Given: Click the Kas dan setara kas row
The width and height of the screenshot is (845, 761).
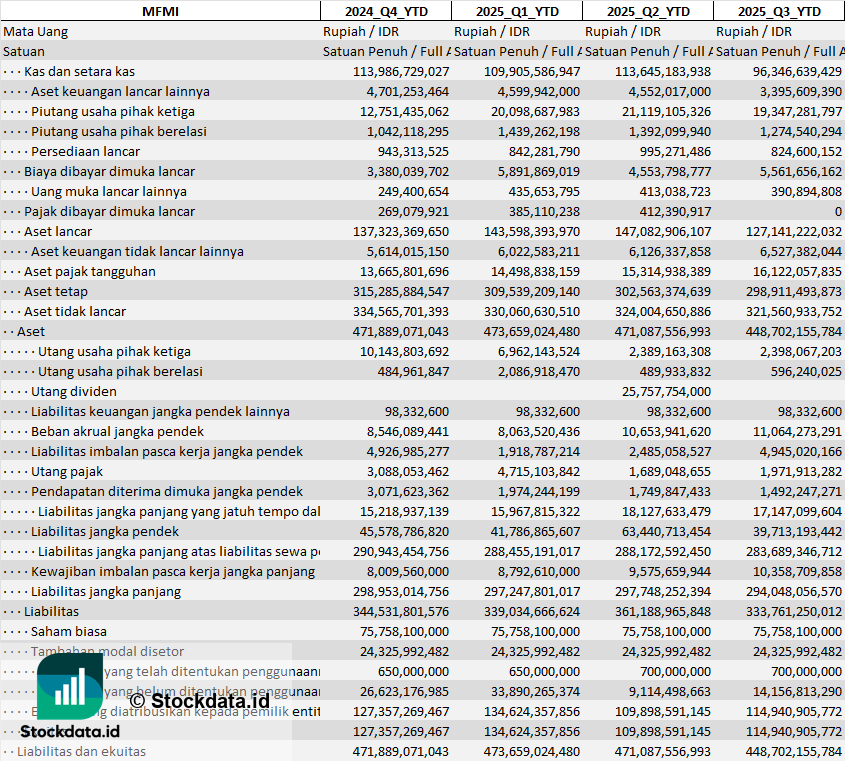Looking at the screenshot, I should [79, 71].
